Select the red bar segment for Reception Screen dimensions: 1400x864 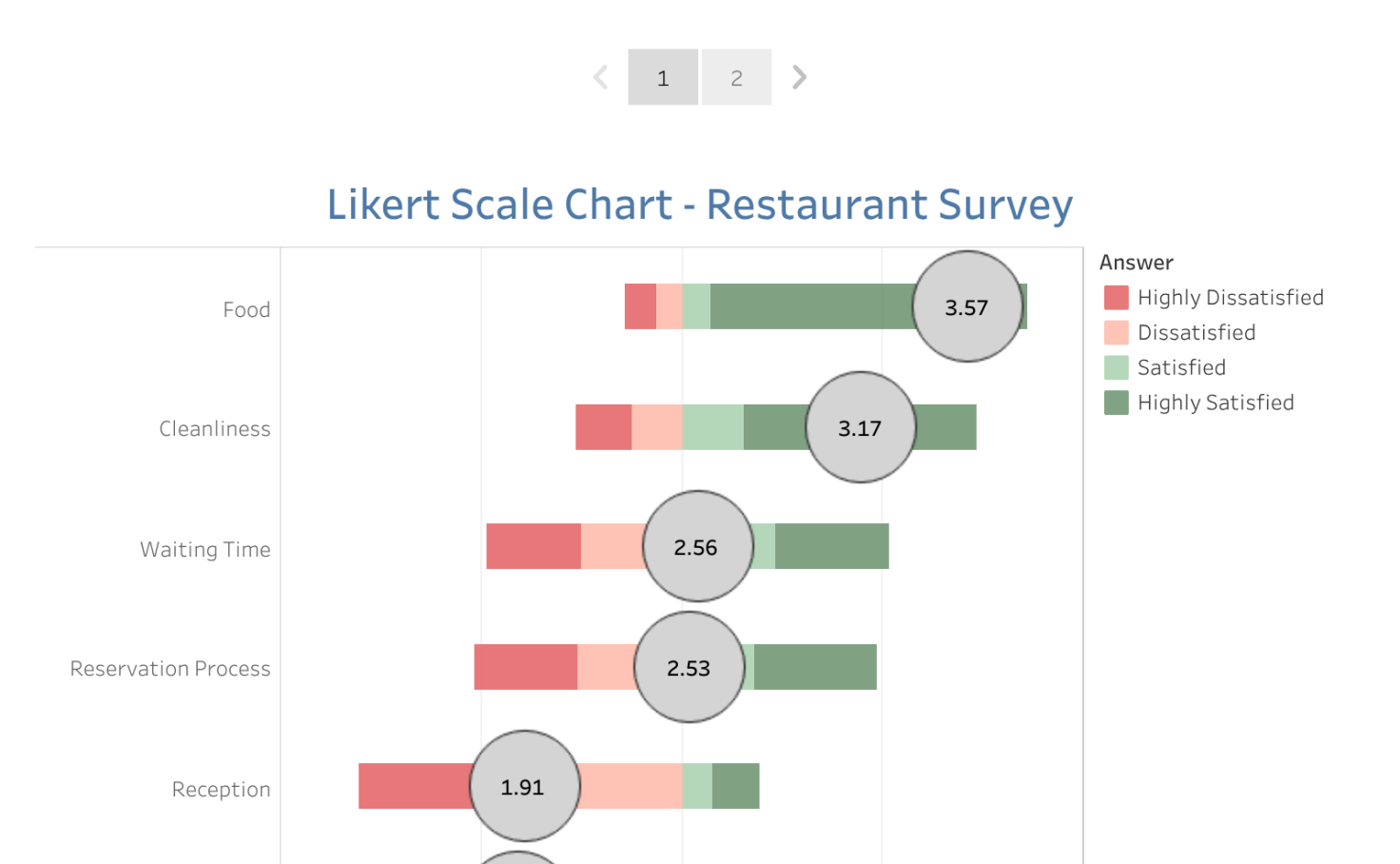[409, 787]
